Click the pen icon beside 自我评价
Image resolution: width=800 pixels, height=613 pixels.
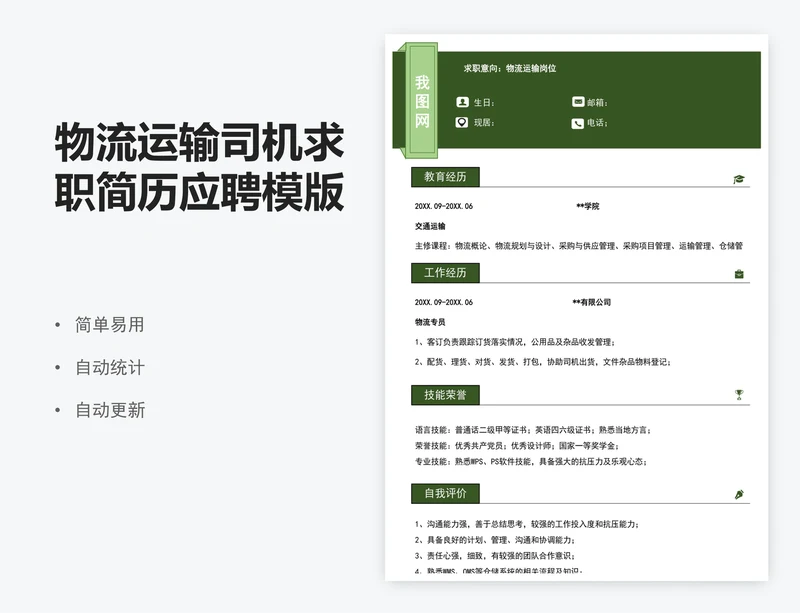(x=737, y=492)
